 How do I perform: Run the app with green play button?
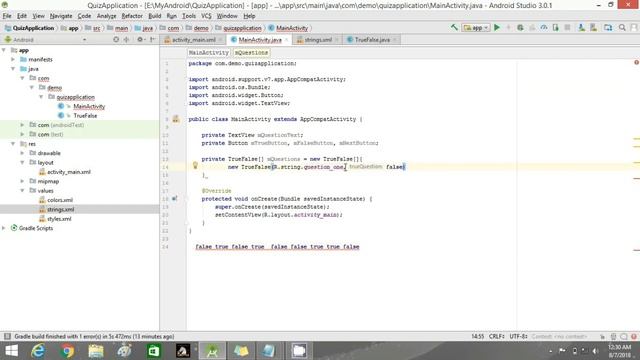point(497,27)
